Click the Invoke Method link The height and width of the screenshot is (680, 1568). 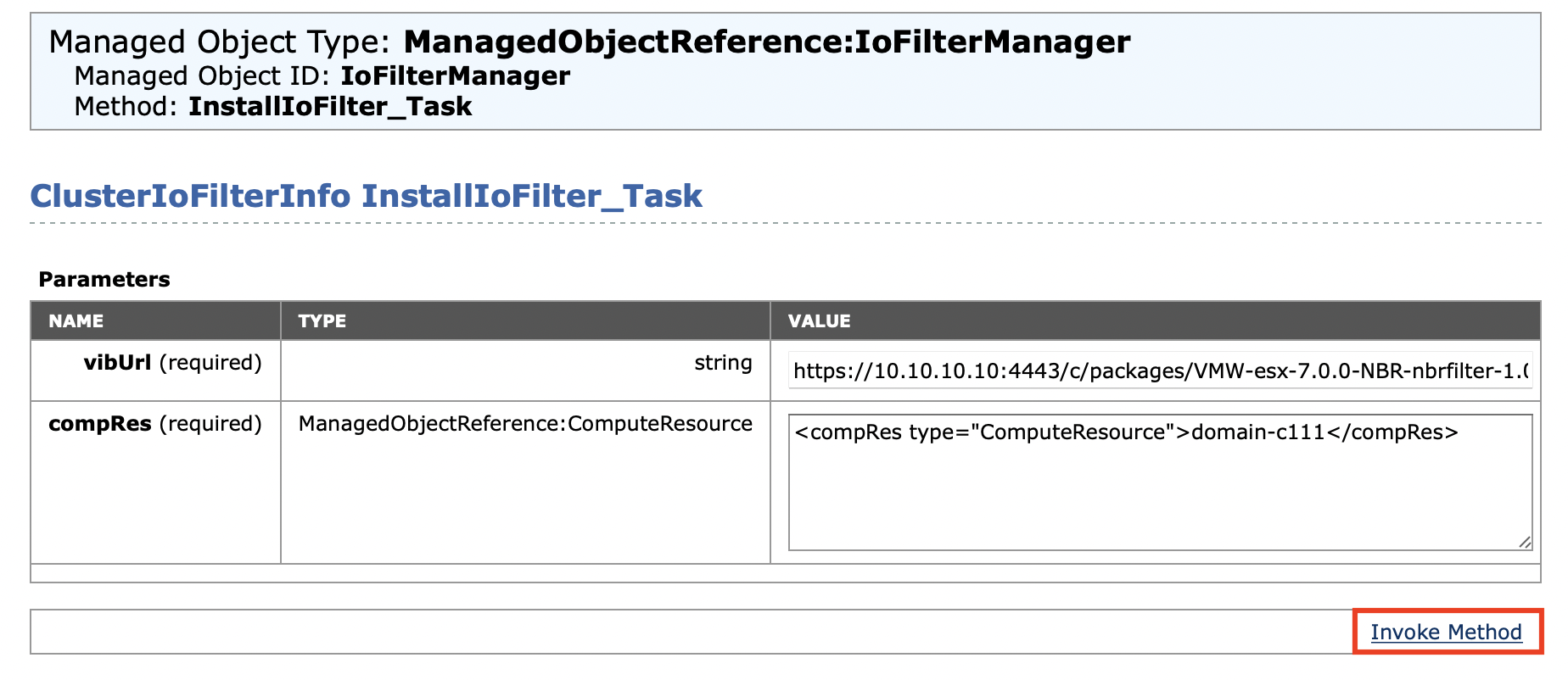[1445, 633]
